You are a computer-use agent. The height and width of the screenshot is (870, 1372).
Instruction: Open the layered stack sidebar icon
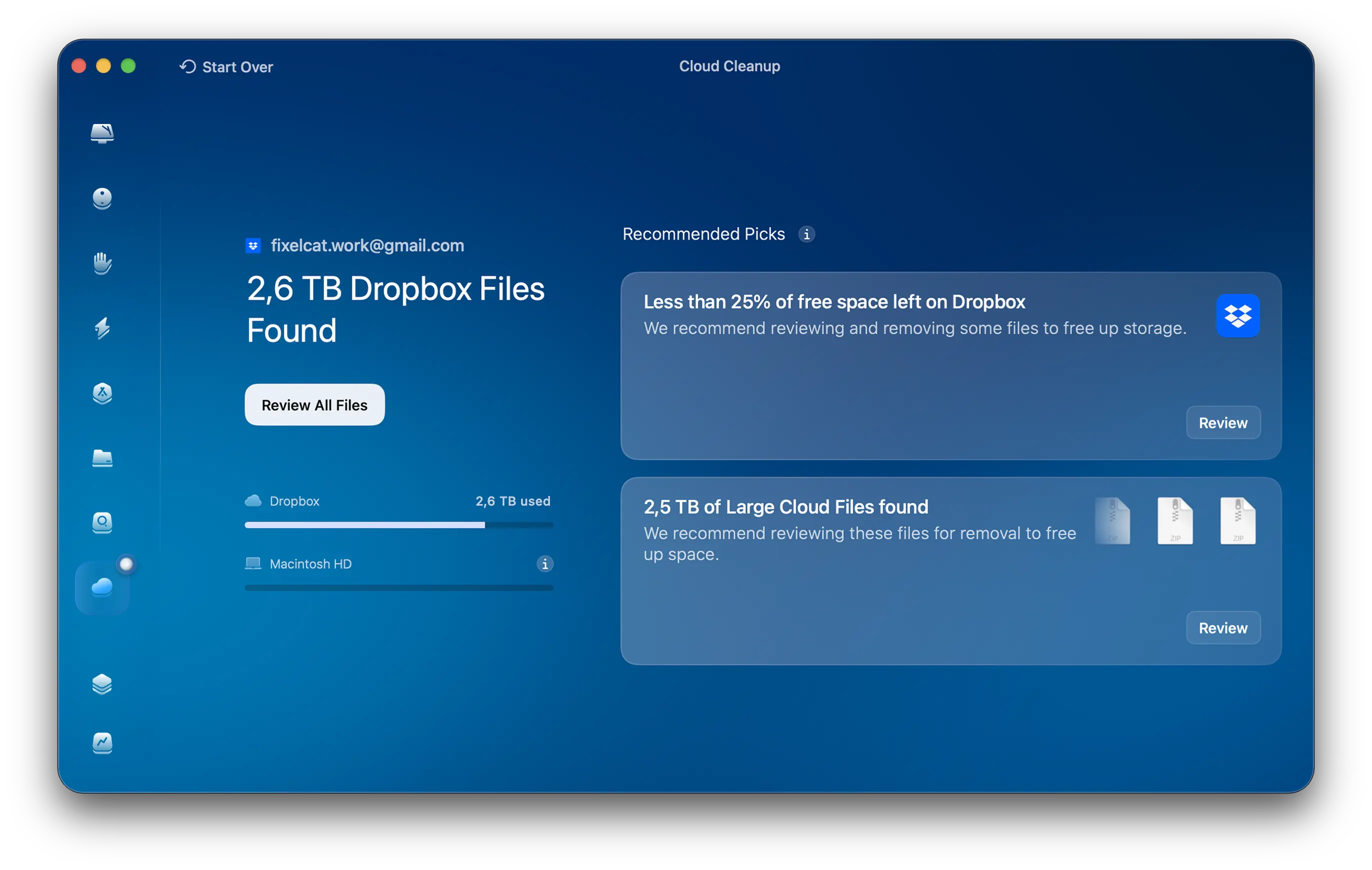click(x=102, y=683)
